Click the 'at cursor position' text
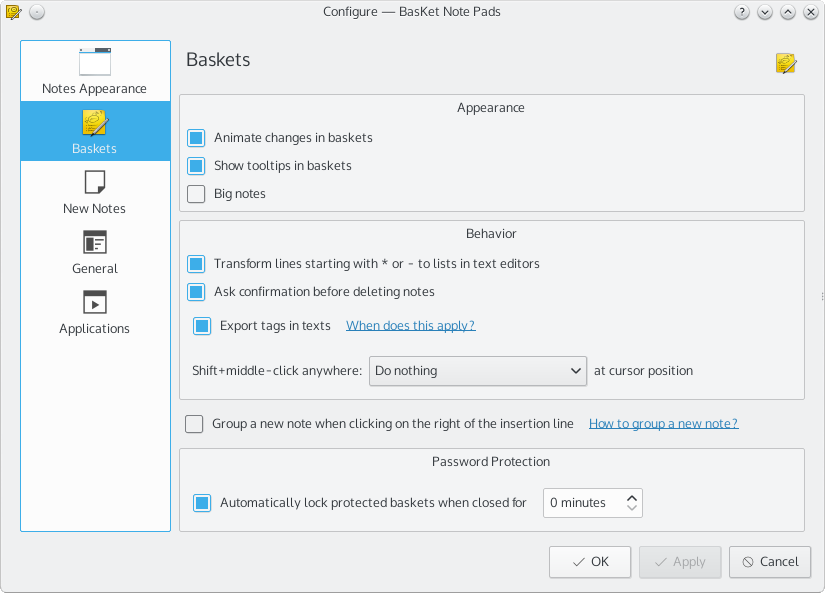 pyautogui.click(x=643, y=371)
